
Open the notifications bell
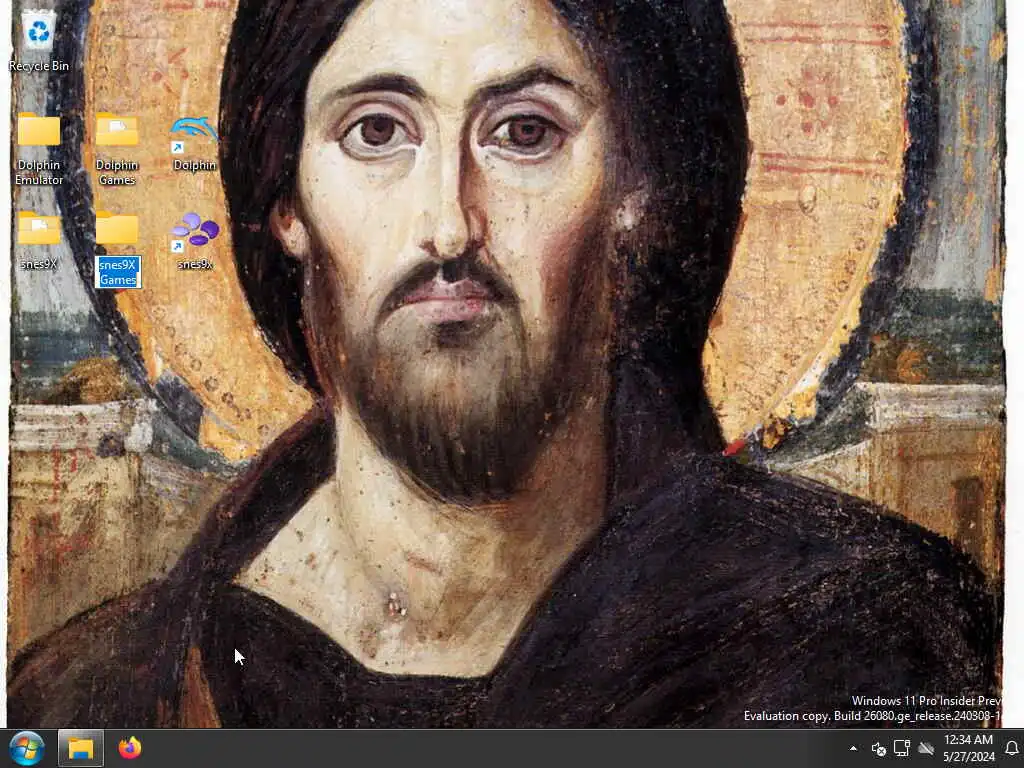(1012, 748)
